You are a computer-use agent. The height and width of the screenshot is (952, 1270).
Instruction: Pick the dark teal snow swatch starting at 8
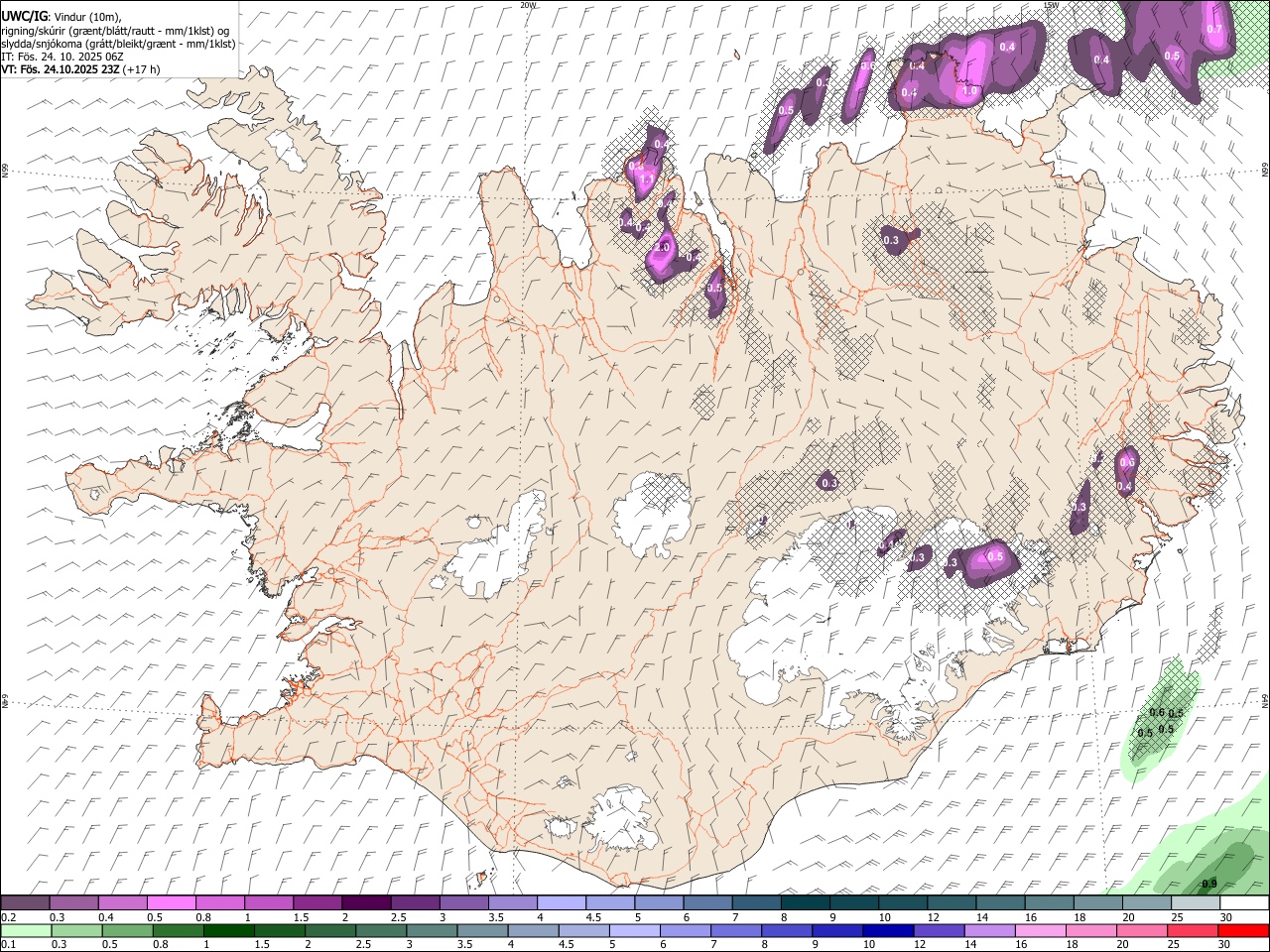click(806, 903)
